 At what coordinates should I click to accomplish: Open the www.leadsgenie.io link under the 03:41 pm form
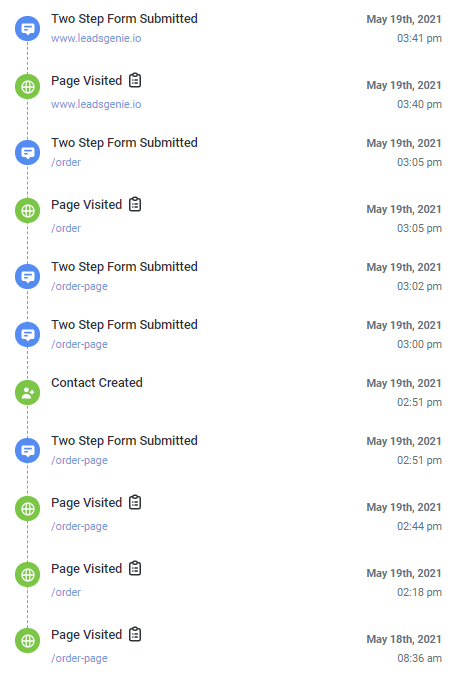(96, 38)
